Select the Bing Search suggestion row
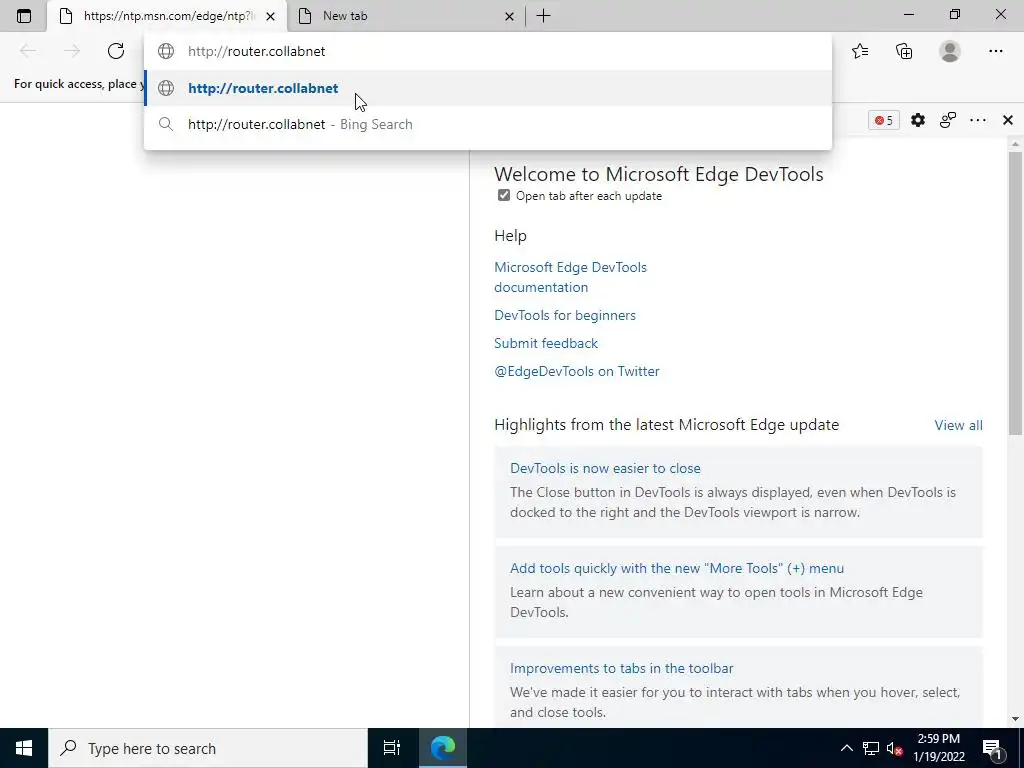 click(488, 124)
